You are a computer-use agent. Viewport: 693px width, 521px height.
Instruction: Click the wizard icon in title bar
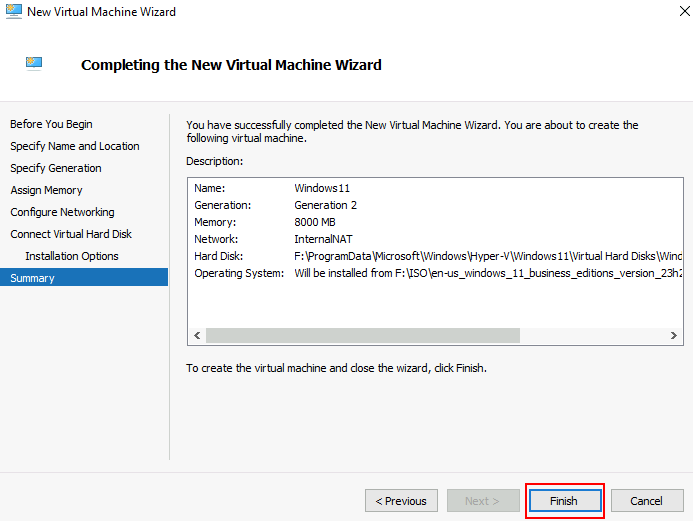coord(14,11)
